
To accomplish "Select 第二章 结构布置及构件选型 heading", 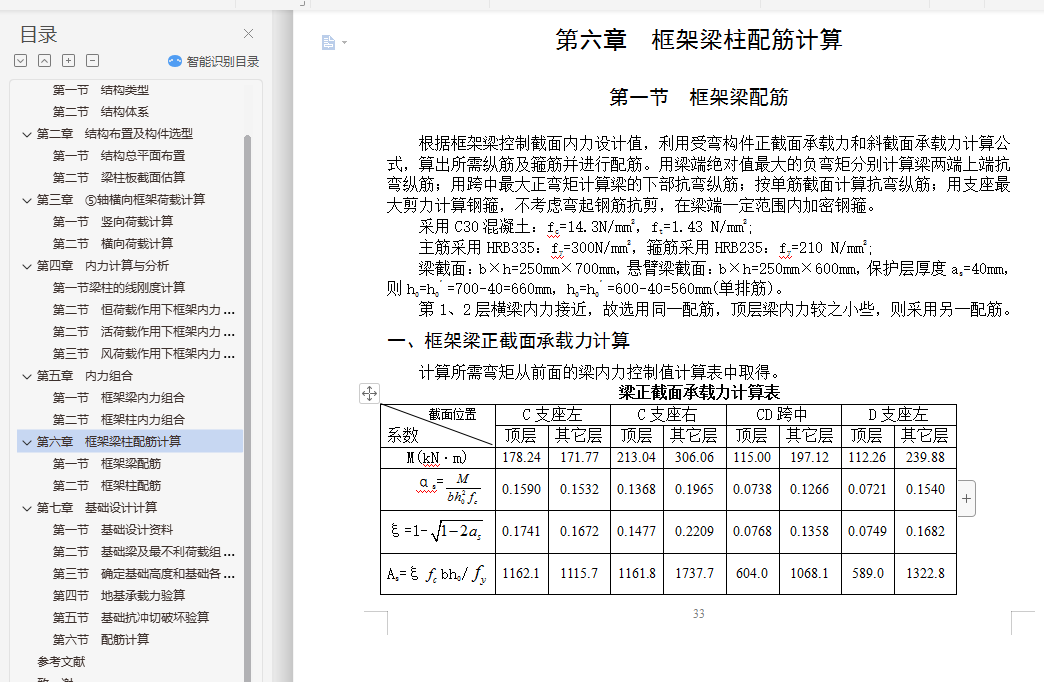I will [x=115, y=134].
